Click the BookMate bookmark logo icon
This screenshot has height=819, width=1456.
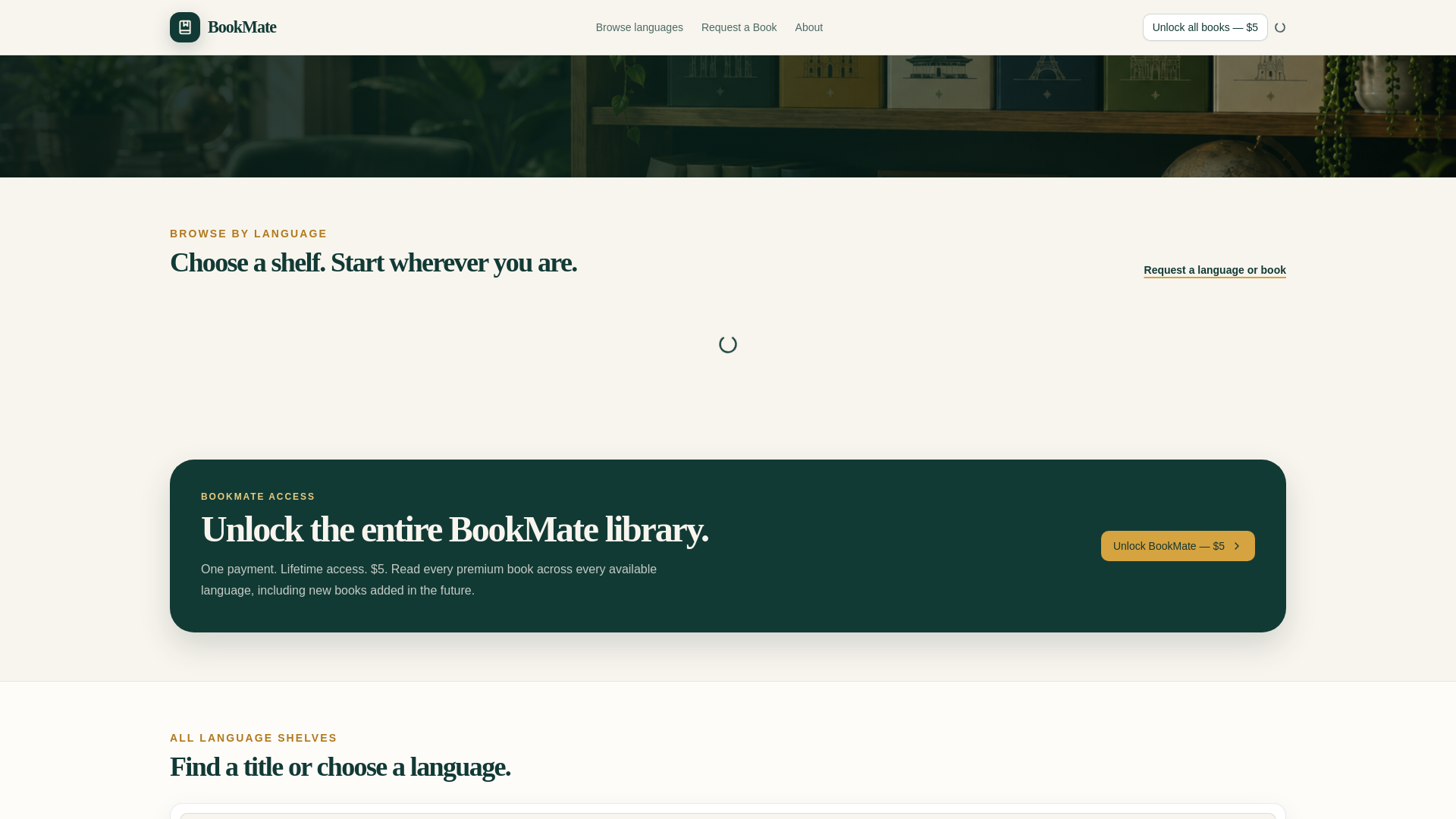click(x=185, y=27)
